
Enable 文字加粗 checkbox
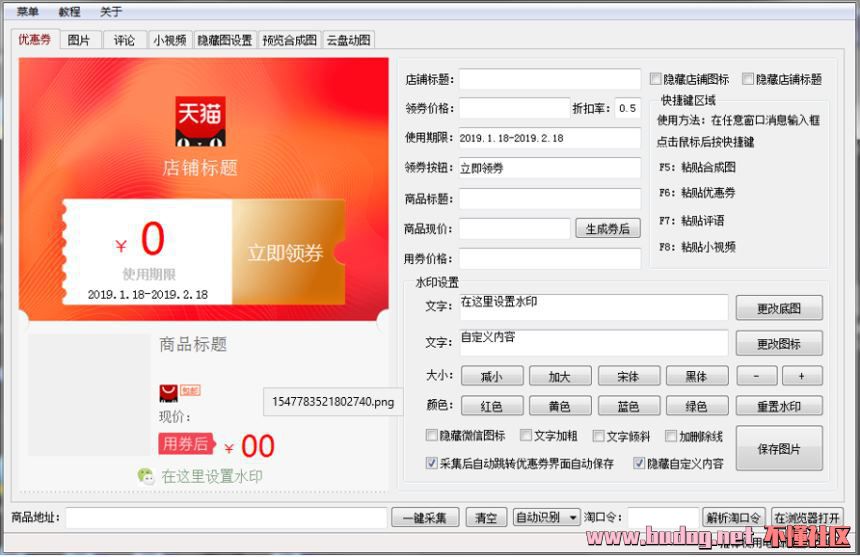525,435
